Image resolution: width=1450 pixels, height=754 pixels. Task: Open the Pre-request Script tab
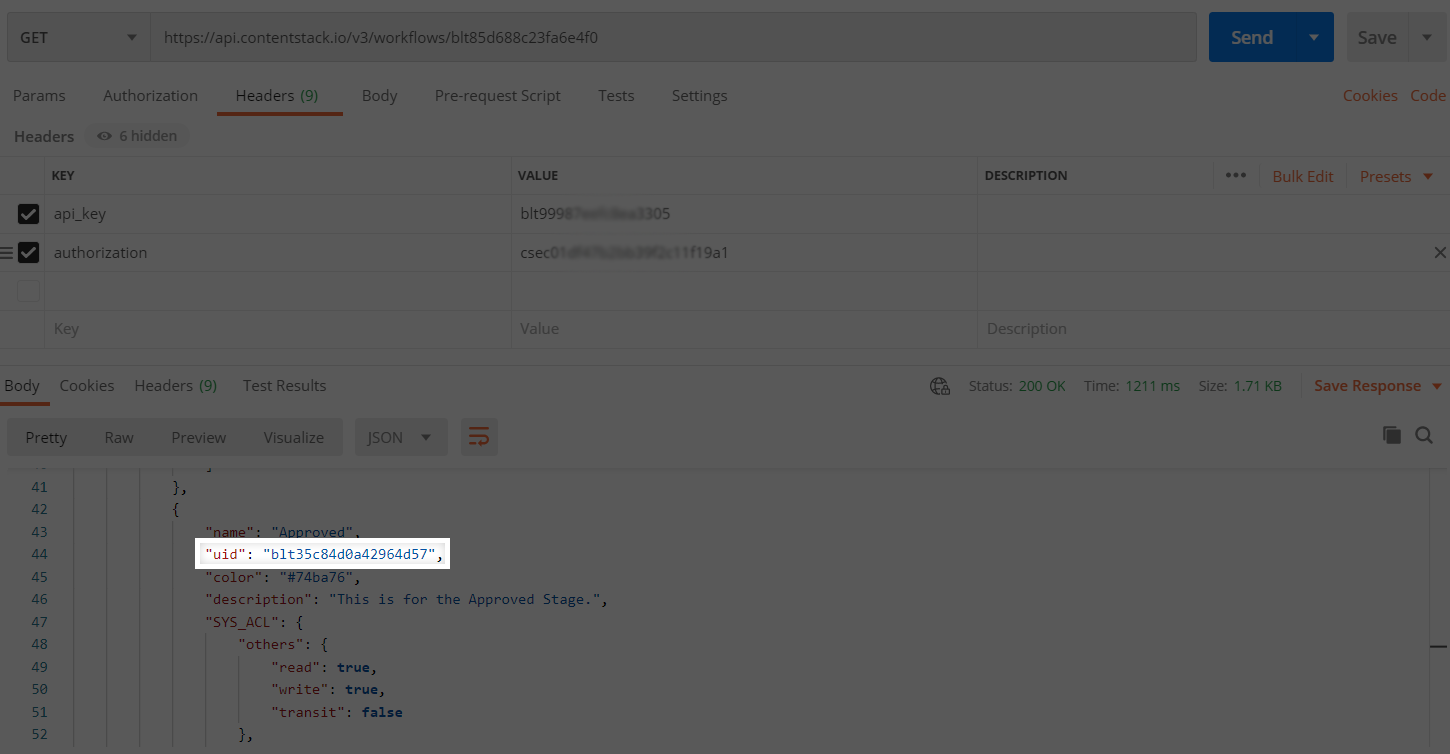[497, 96]
